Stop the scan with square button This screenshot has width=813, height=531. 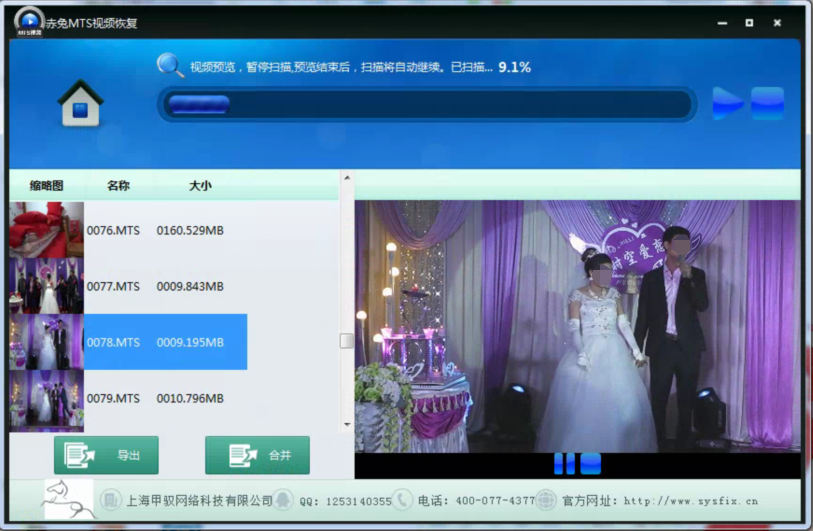click(767, 103)
